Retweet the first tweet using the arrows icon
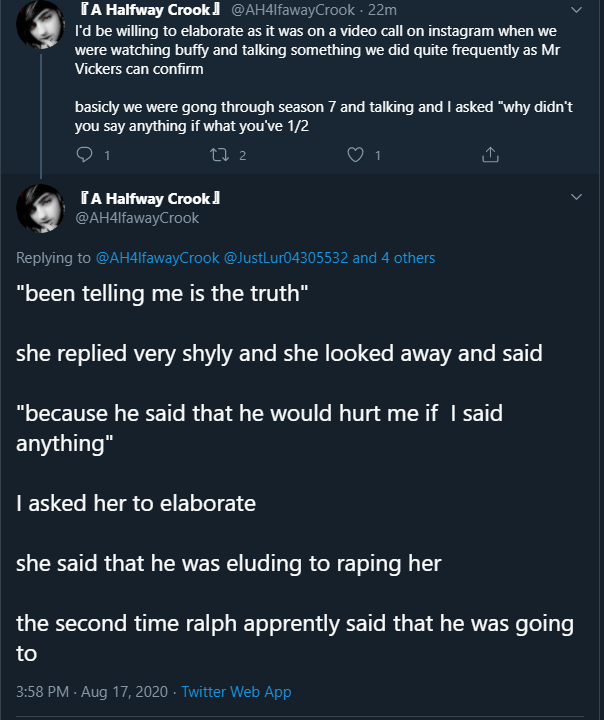Image resolution: width=604 pixels, height=720 pixels. [220, 155]
